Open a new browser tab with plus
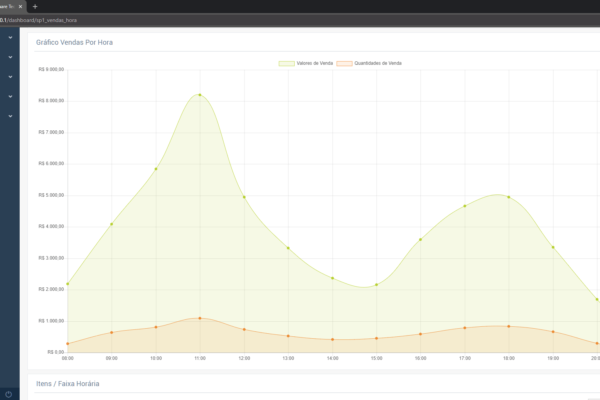 (35, 7)
